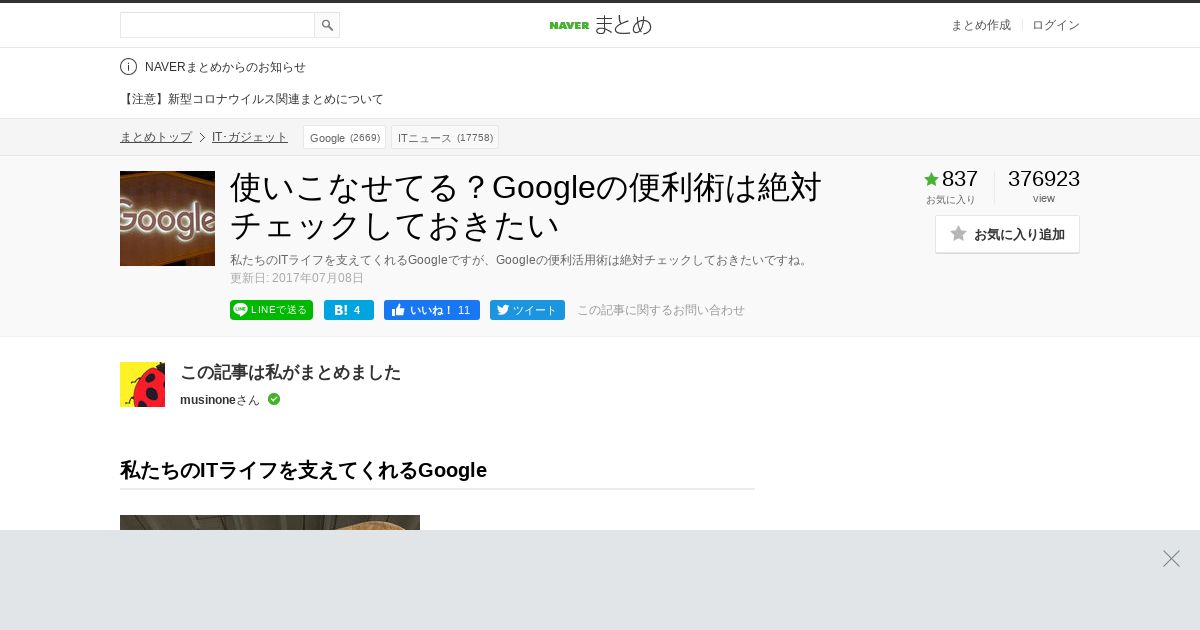Click the Twitter ツイート button
This screenshot has height=630, width=1200.
[x=527, y=310]
